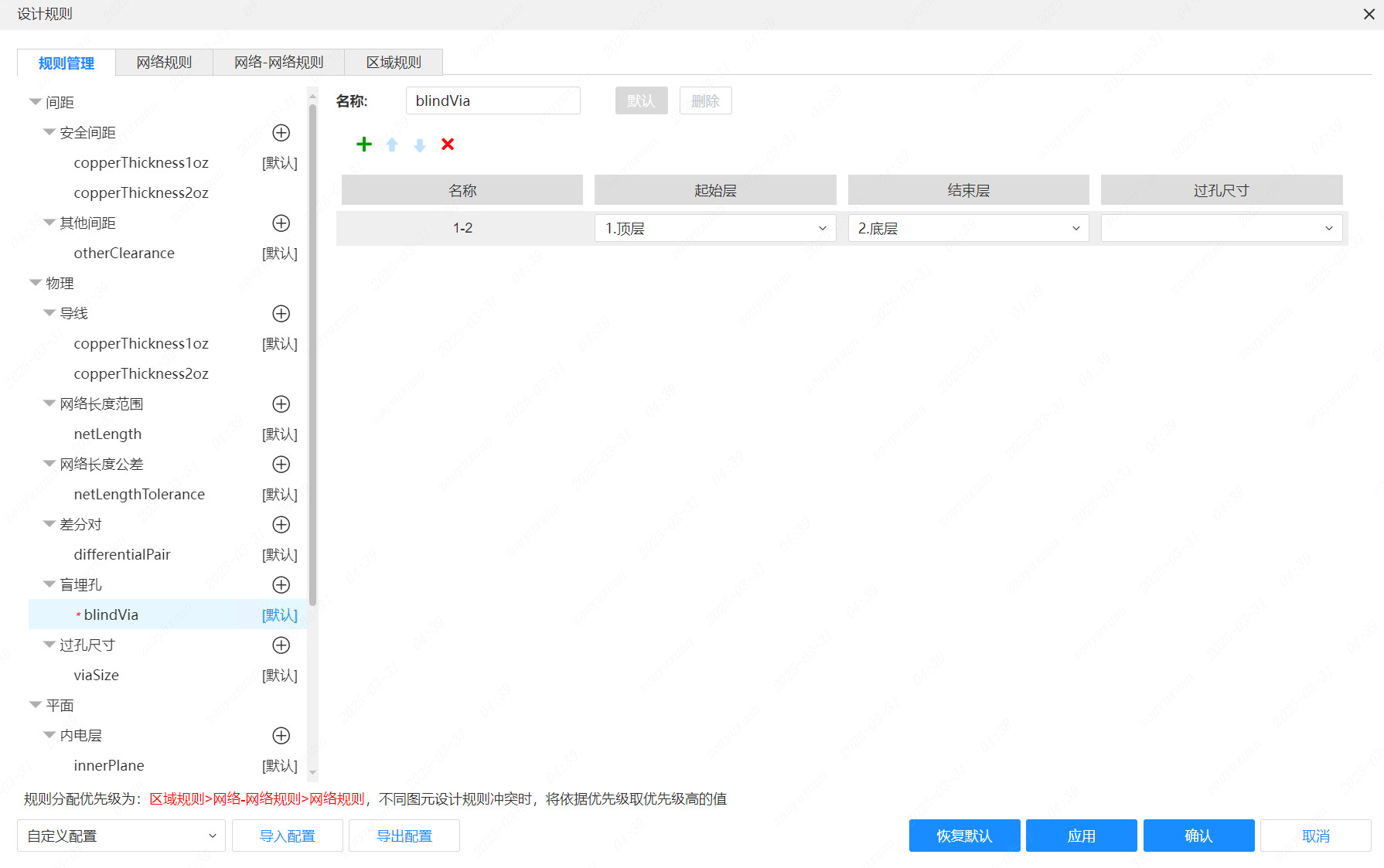The image size is (1384, 868).
Task: Click the plus icon next to 导线
Action: 281,314
